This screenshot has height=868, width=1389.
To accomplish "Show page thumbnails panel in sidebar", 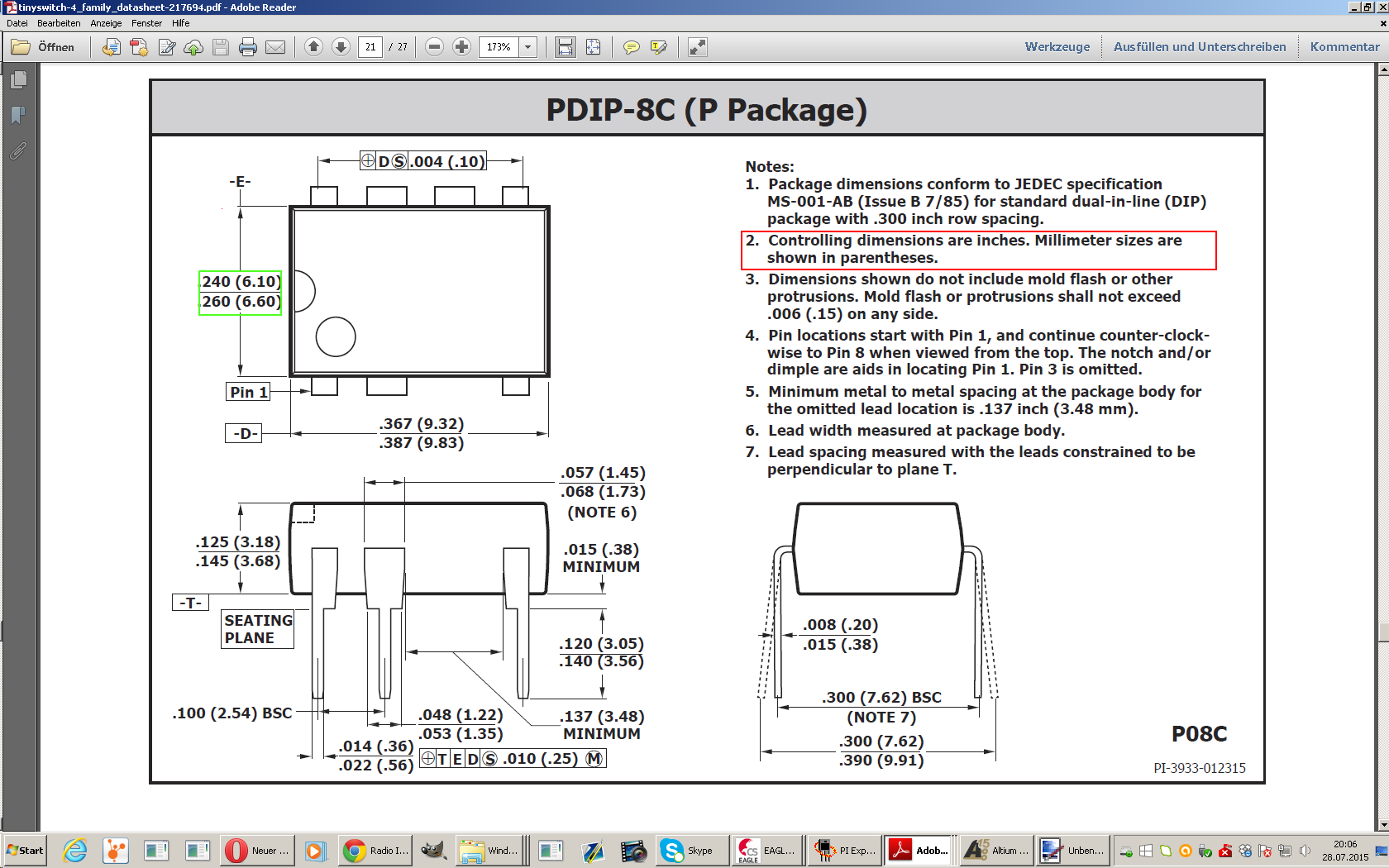I will pos(18,79).
